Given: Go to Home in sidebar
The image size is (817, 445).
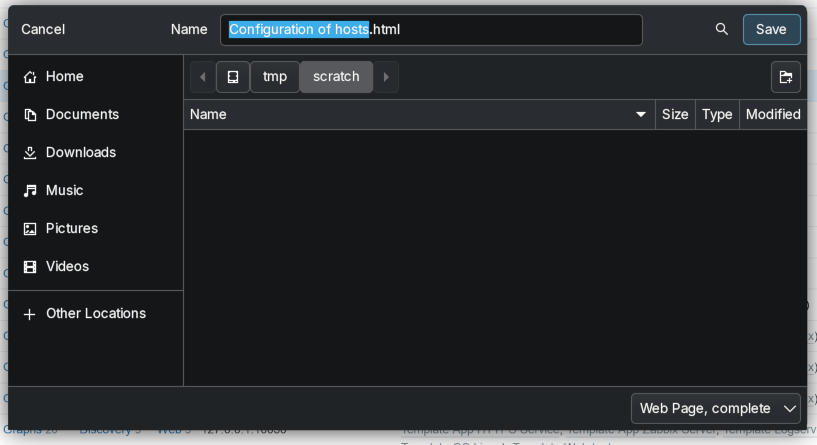Looking at the screenshot, I should click(x=96, y=77).
